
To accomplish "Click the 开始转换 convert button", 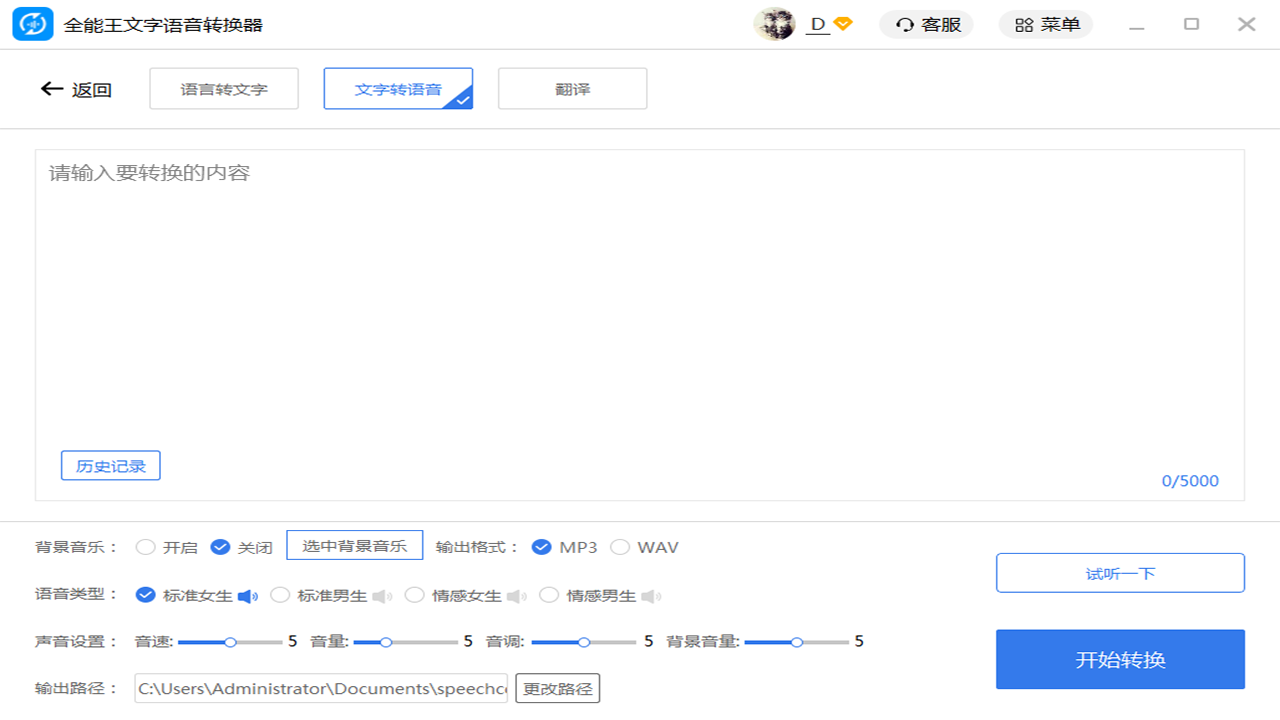I will coord(1119,659).
